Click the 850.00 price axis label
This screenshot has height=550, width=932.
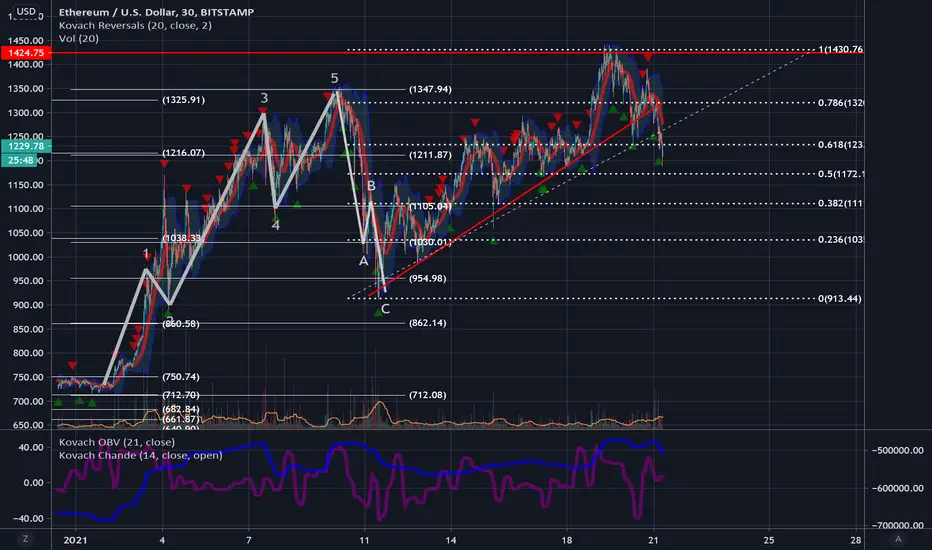(26, 329)
